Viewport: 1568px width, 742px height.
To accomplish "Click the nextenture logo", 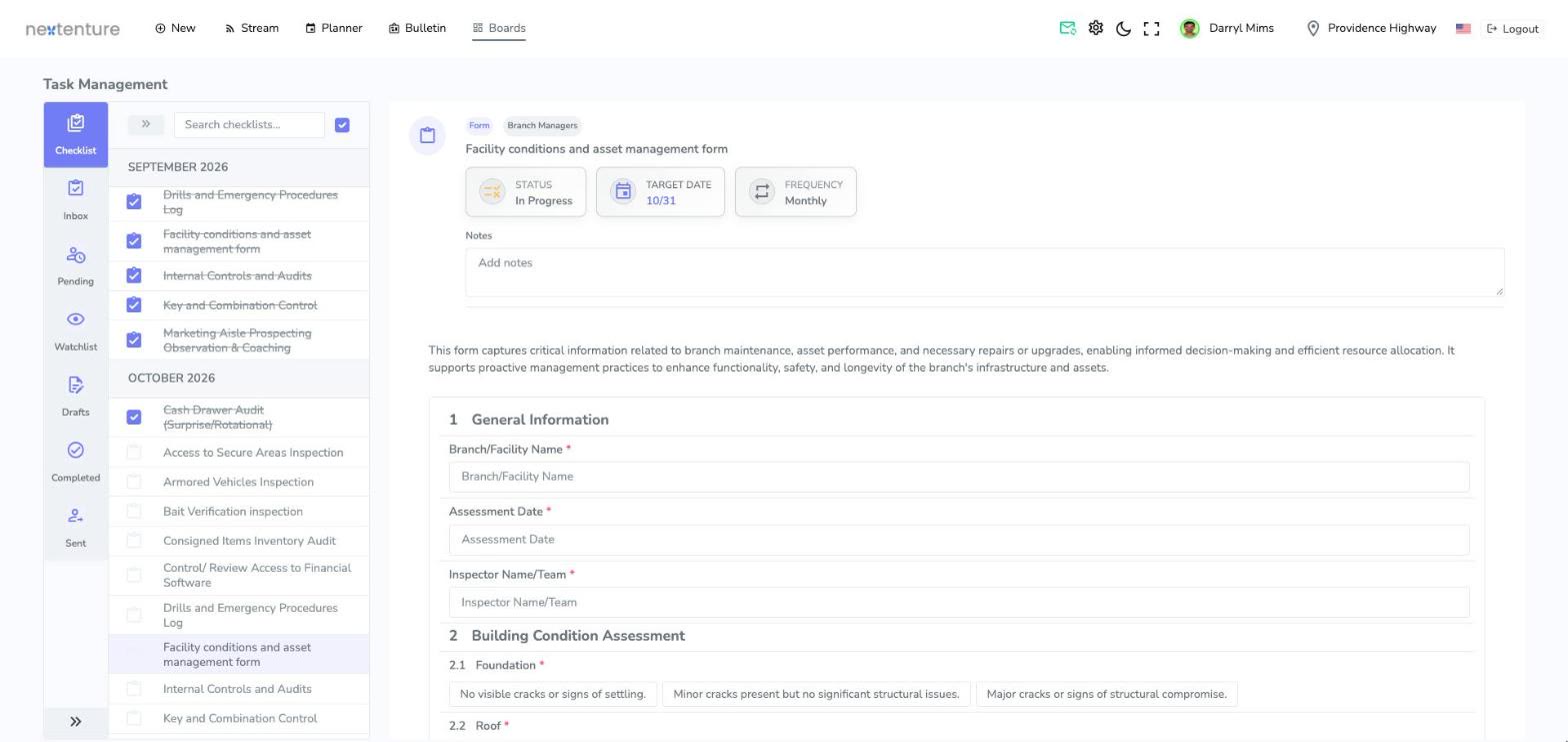I will point(72,28).
